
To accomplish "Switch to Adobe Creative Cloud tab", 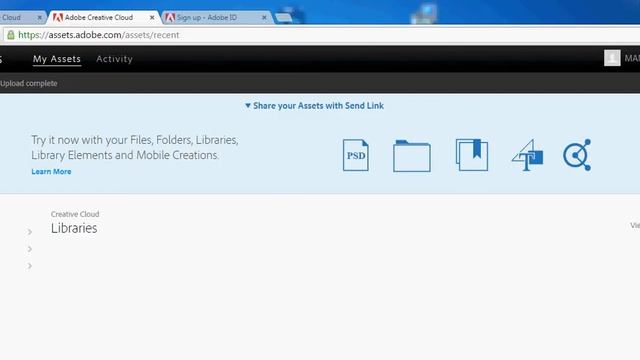I will pos(103,18).
